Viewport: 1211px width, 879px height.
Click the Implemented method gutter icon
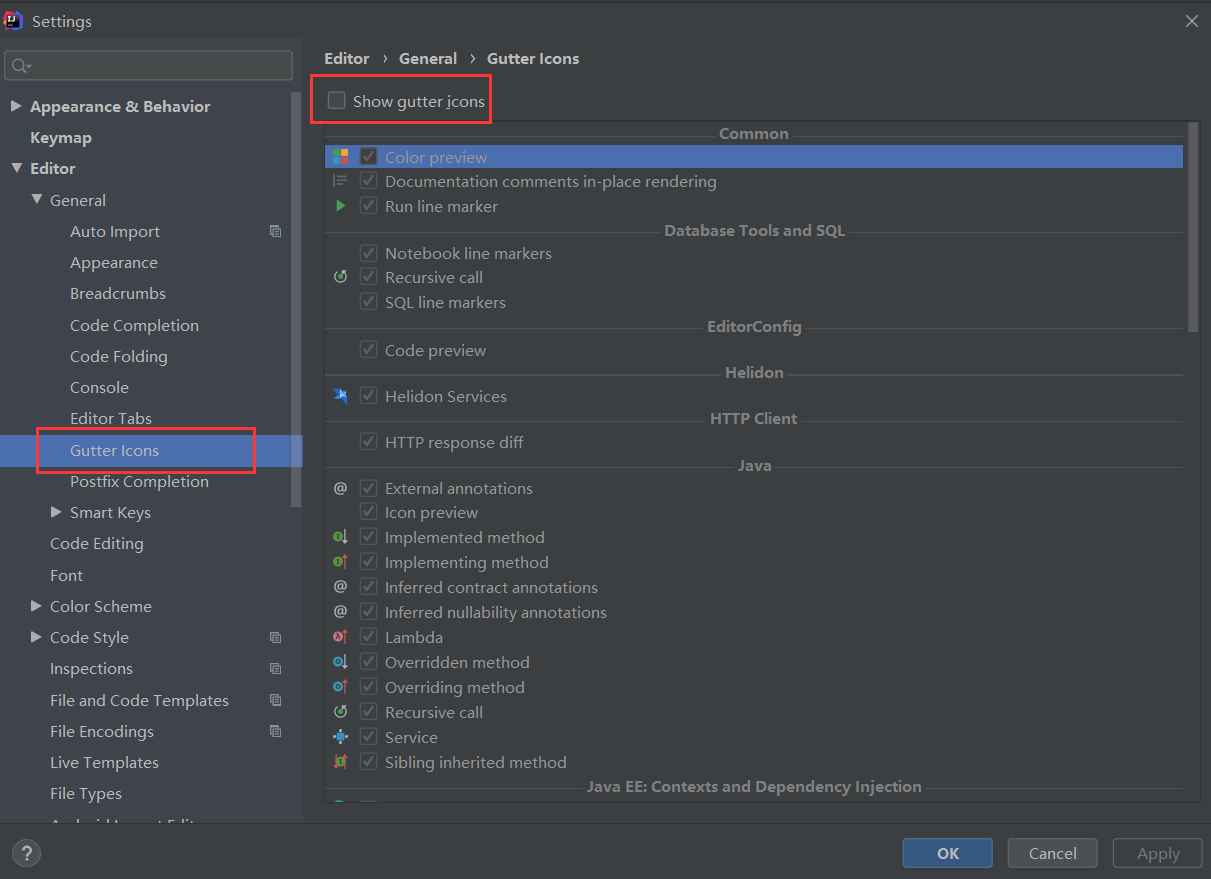340,537
